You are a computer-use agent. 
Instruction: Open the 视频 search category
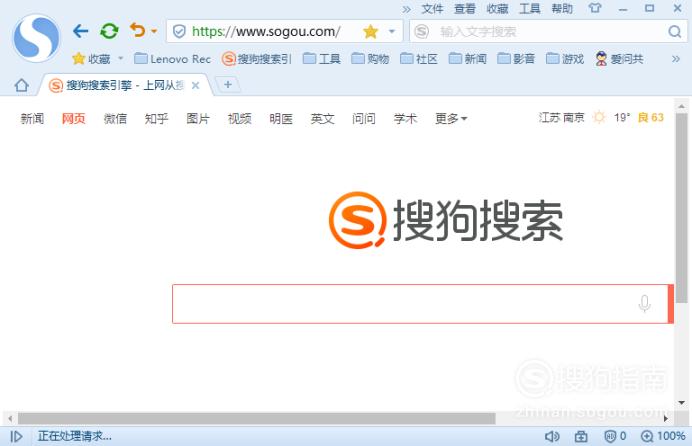point(239,118)
